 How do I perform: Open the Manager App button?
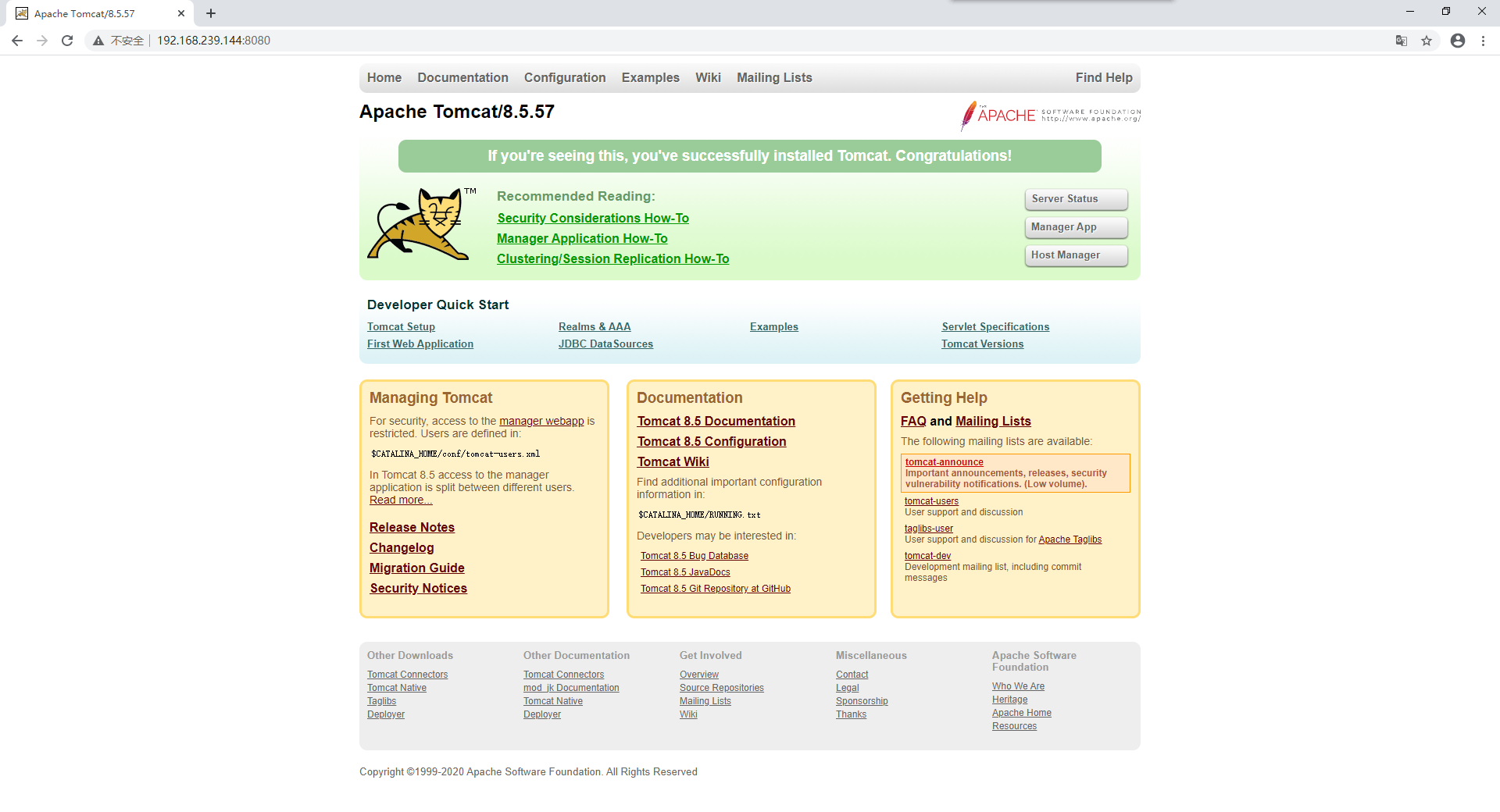click(1076, 227)
